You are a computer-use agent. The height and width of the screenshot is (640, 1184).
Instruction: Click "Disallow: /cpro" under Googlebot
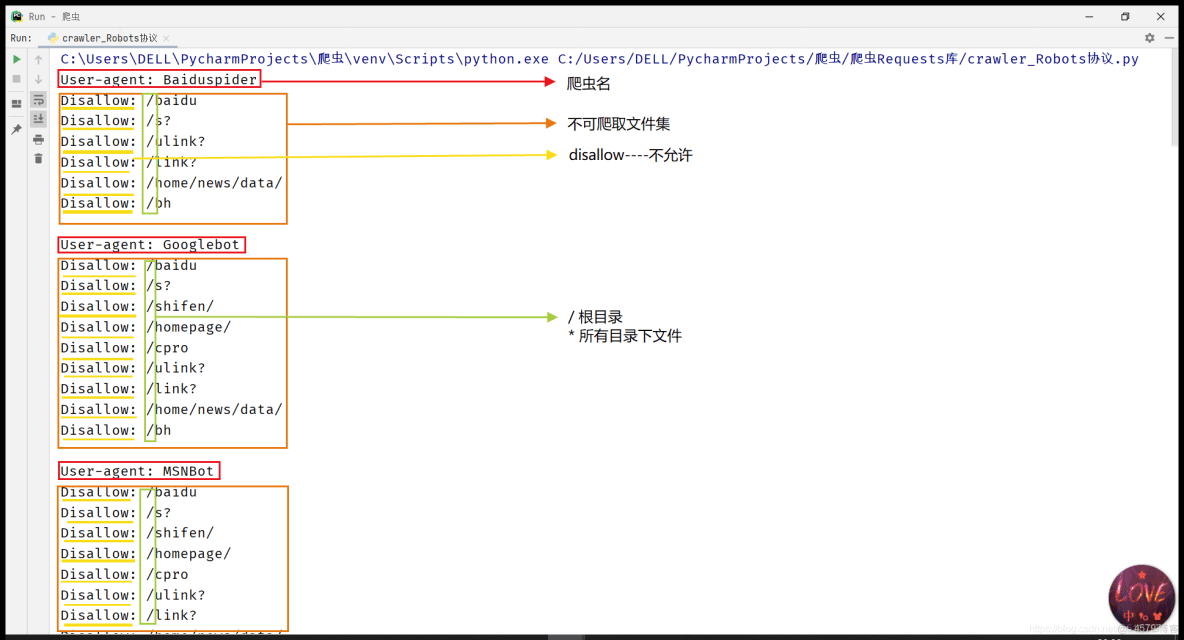(x=125, y=348)
